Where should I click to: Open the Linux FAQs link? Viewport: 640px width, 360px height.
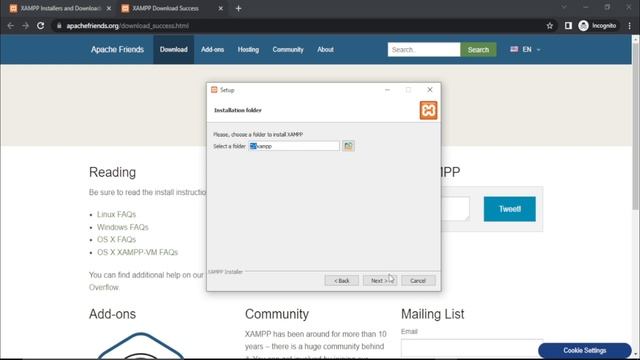116,214
